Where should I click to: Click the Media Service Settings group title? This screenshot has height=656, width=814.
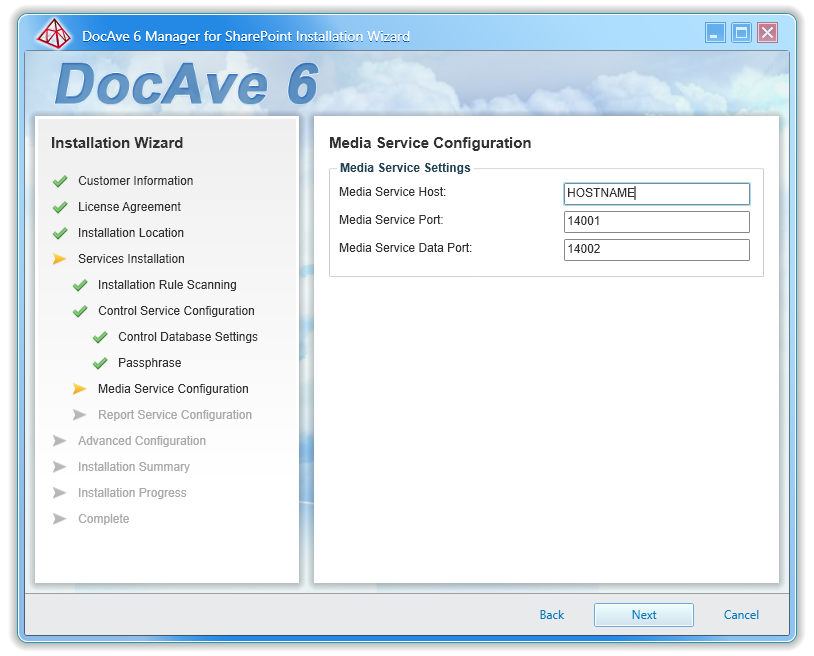pyautogui.click(x=405, y=168)
